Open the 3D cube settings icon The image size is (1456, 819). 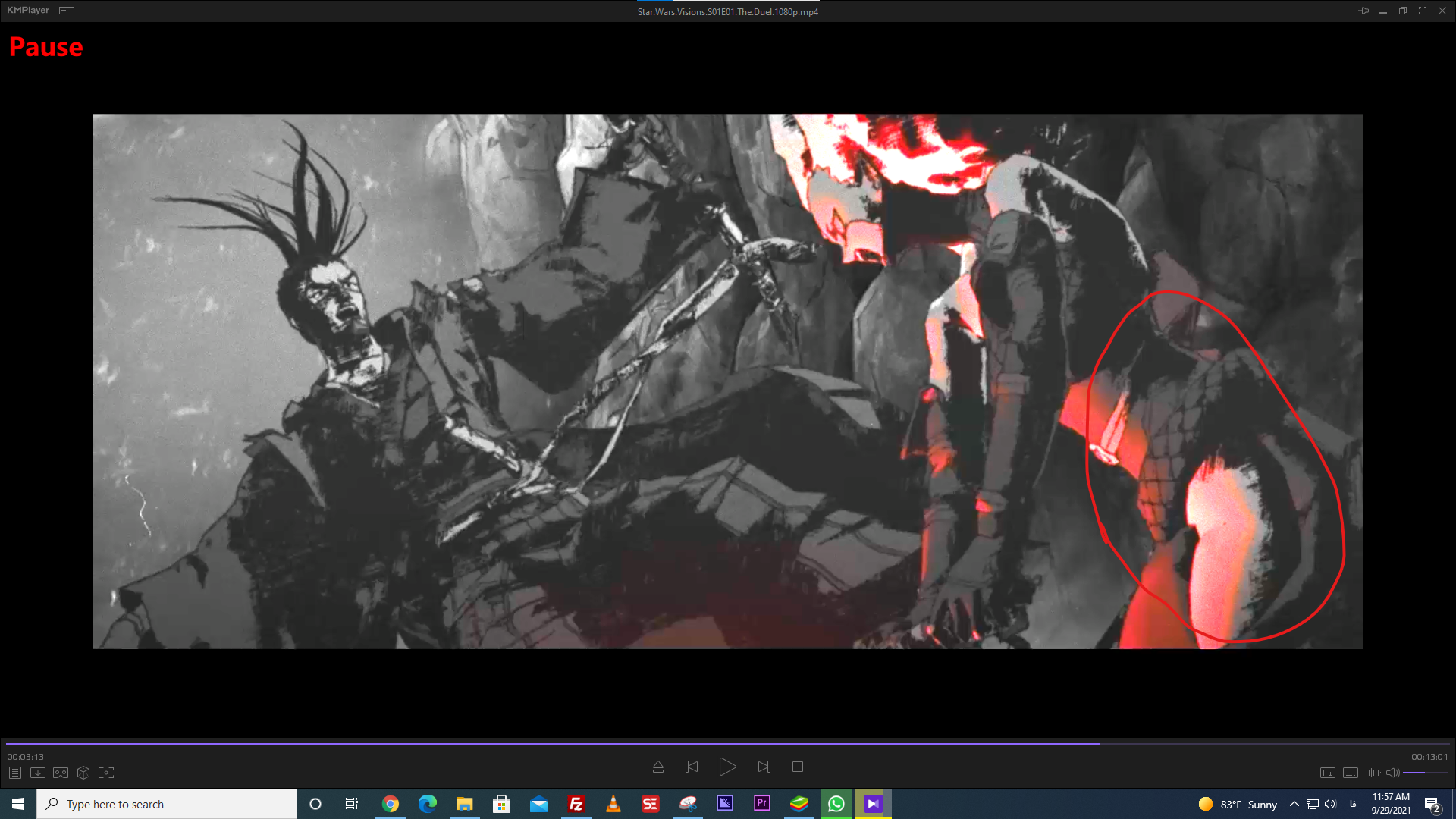coord(83,773)
